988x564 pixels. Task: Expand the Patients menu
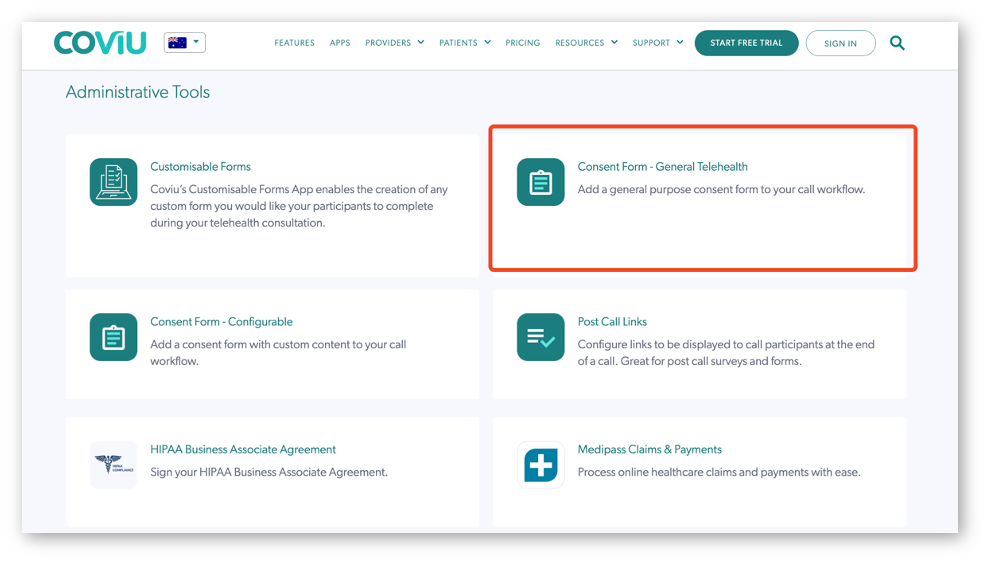[x=465, y=43]
